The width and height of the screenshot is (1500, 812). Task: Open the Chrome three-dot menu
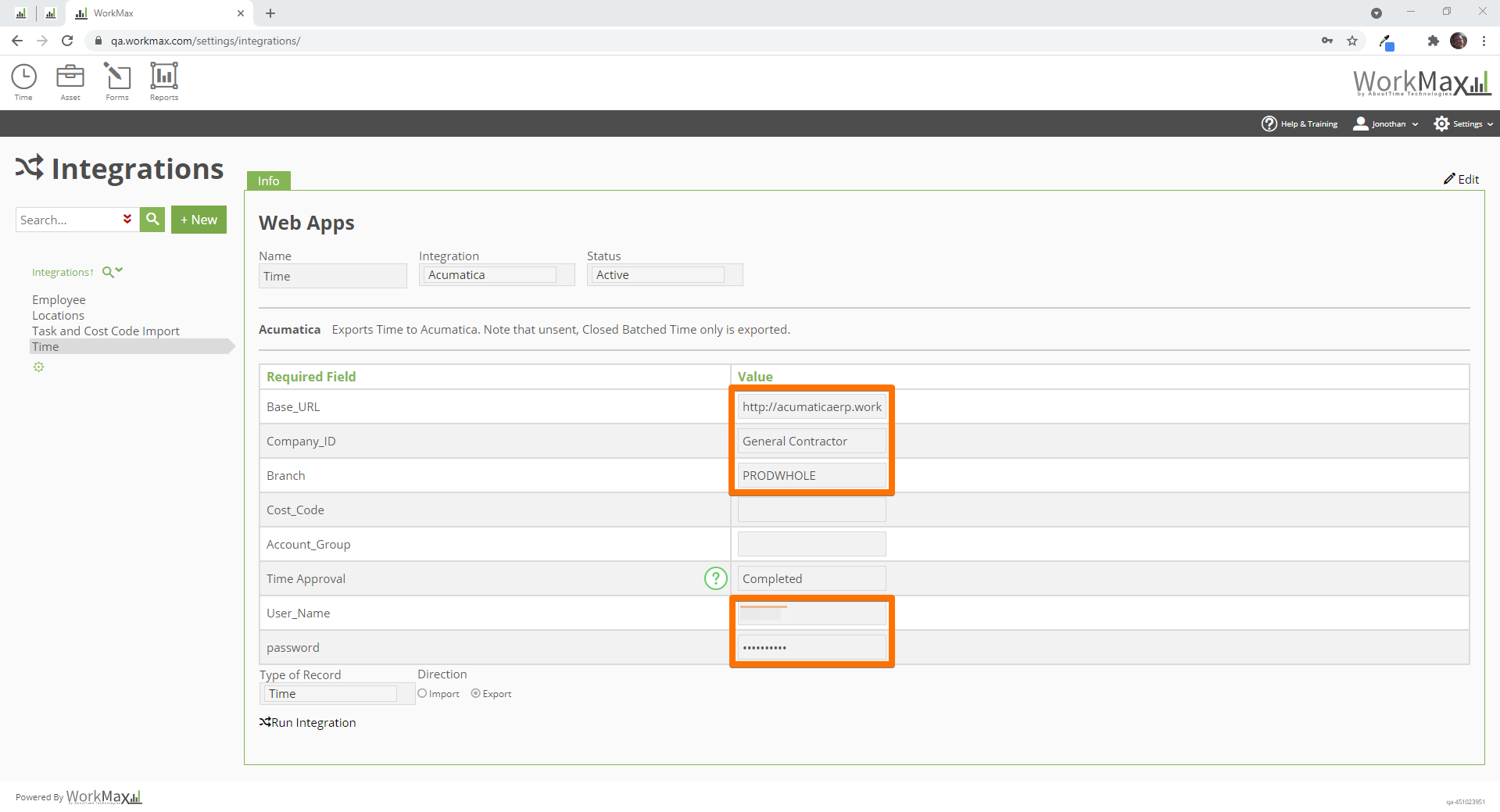(1484, 41)
